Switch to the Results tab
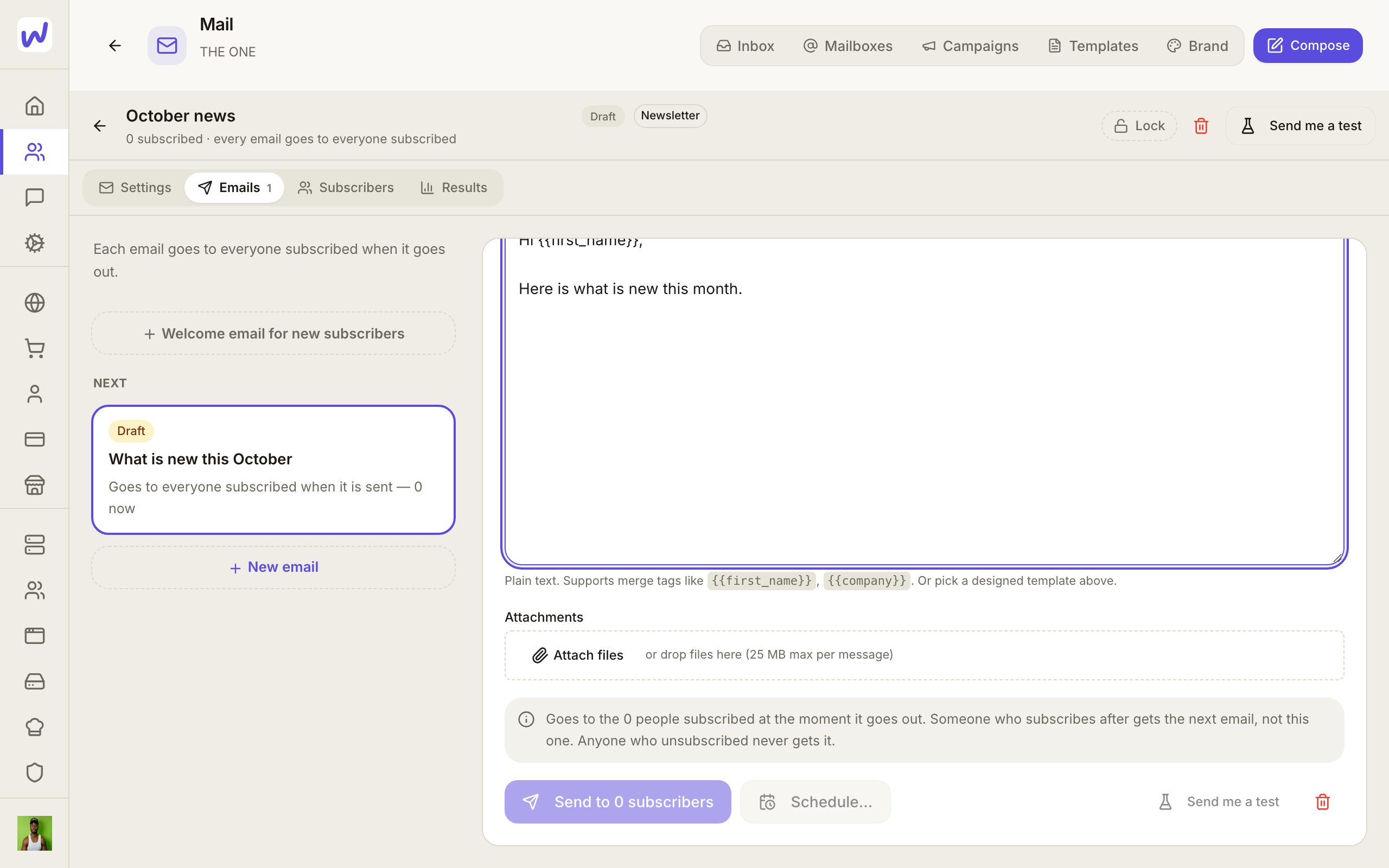Screen dimensions: 1389x868 click(454, 188)
